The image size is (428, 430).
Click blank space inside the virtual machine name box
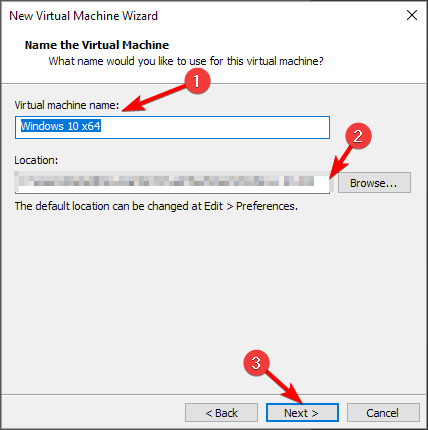[213, 127]
